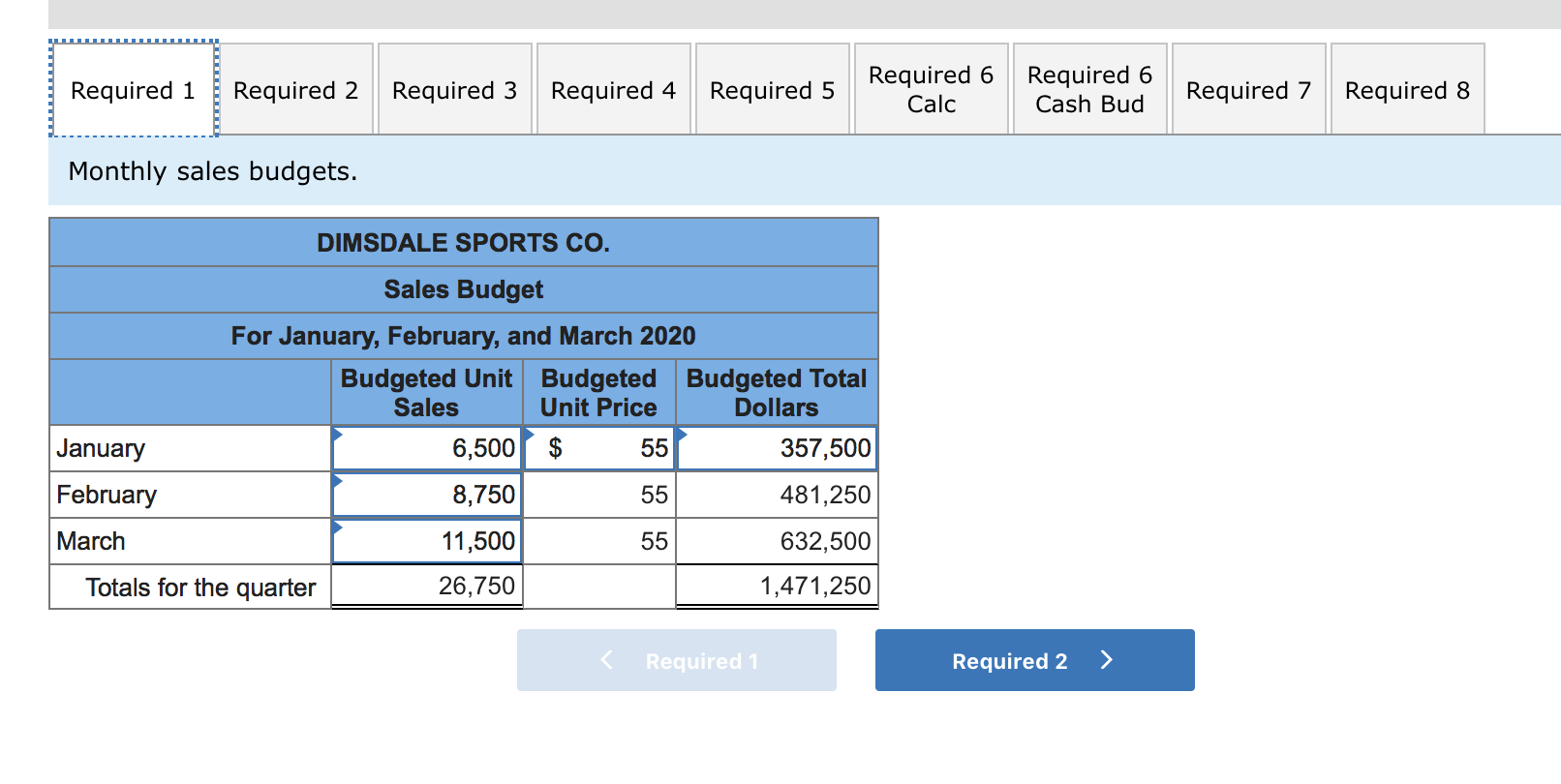Click the January row label
The width and height of the screenshot is (1561, 784).
coord(101,448)
